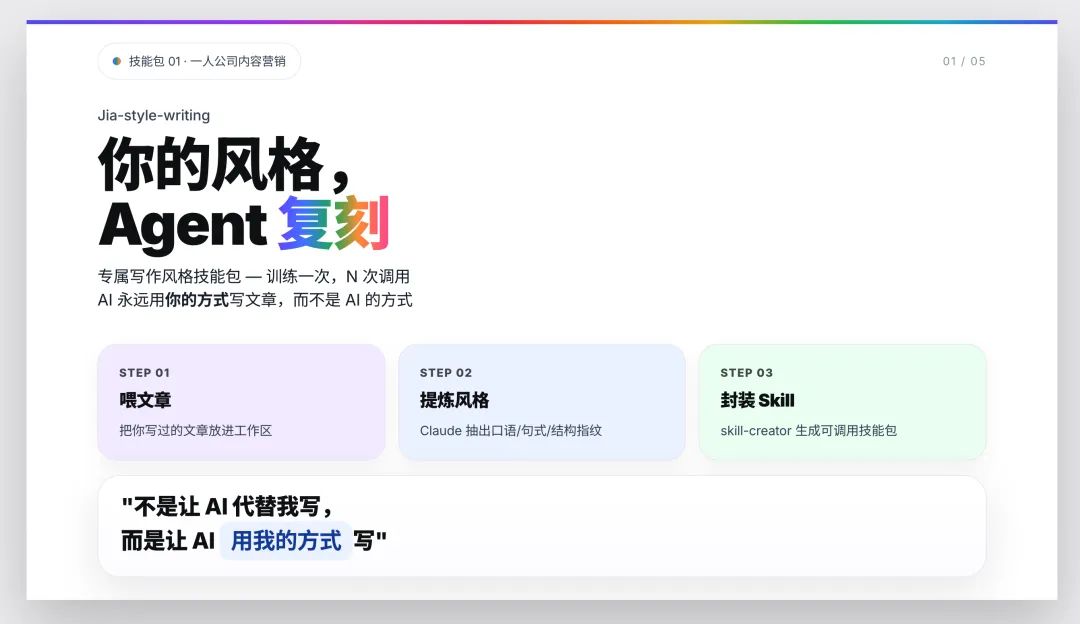1080x624 pixels.
Task: Click the Jia-style-writing label
Action: [153, 115]
